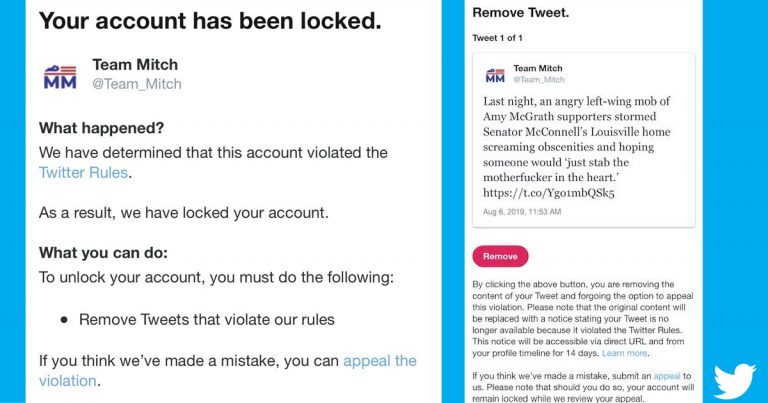Click the 'What you can do:' heading
The height and width of the screenshot is (403, 768).
point(103,253)
